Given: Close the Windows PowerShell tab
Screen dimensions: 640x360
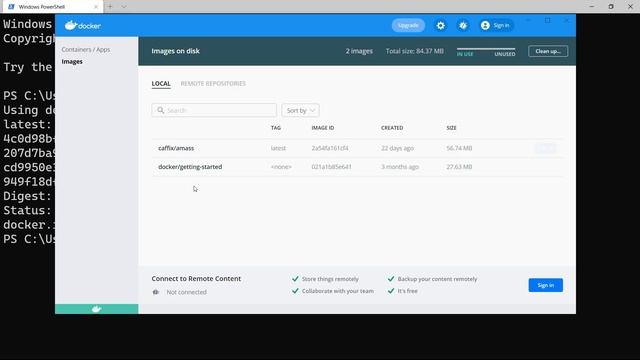Looking at the screenshot, I should click(96, 7).
